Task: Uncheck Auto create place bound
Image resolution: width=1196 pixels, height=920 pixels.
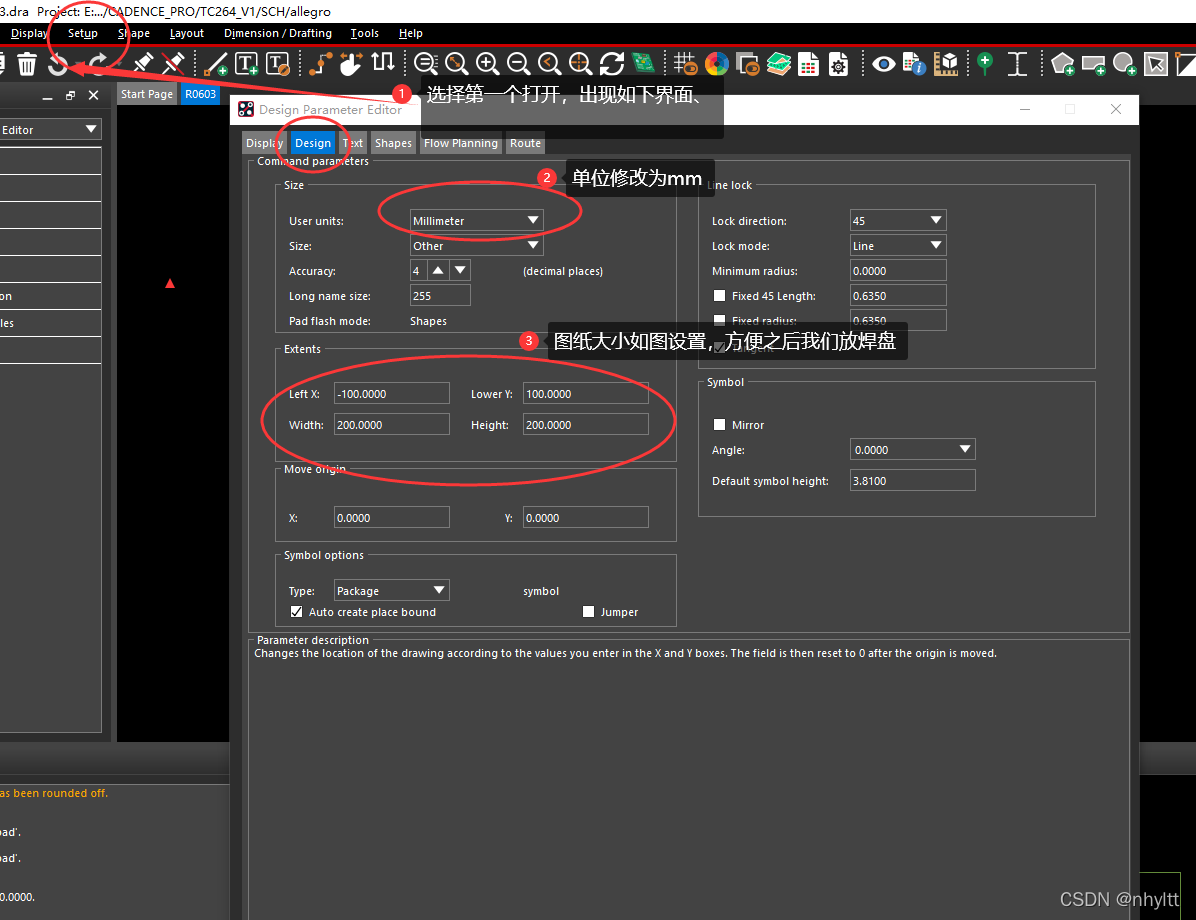Action: pyautogui.click(x=296, y=612)
